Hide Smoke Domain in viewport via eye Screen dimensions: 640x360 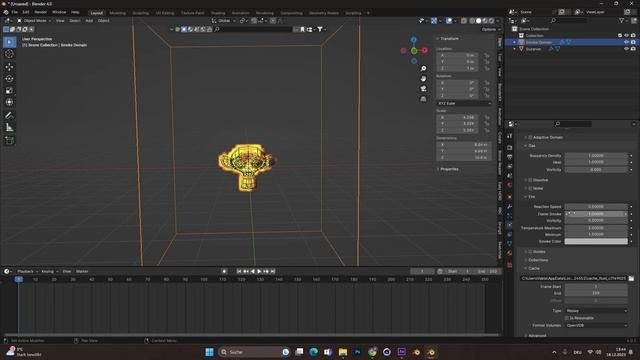pos(626,42)
